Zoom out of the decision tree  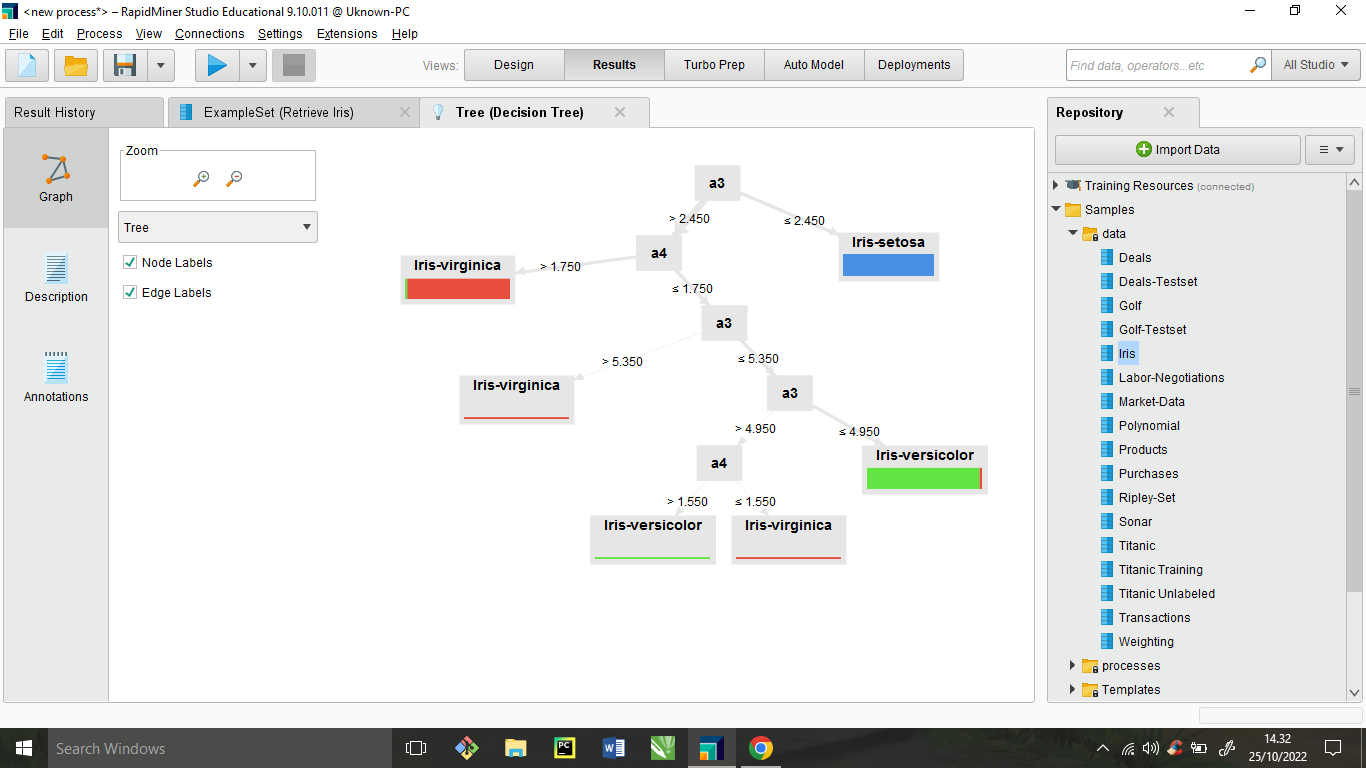234,179
